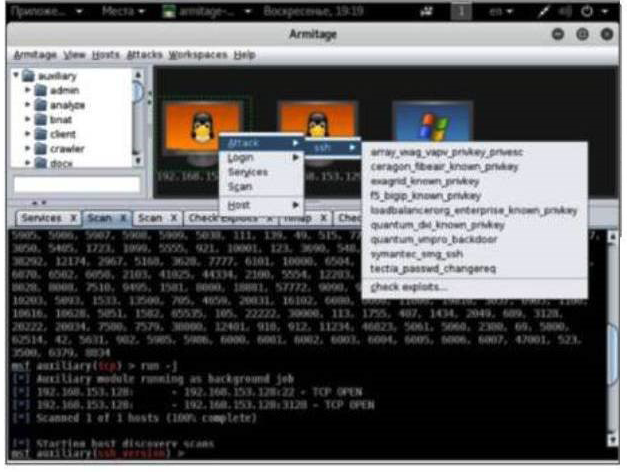
Task: Open the armitage window list dropdown
Action: 207,11
